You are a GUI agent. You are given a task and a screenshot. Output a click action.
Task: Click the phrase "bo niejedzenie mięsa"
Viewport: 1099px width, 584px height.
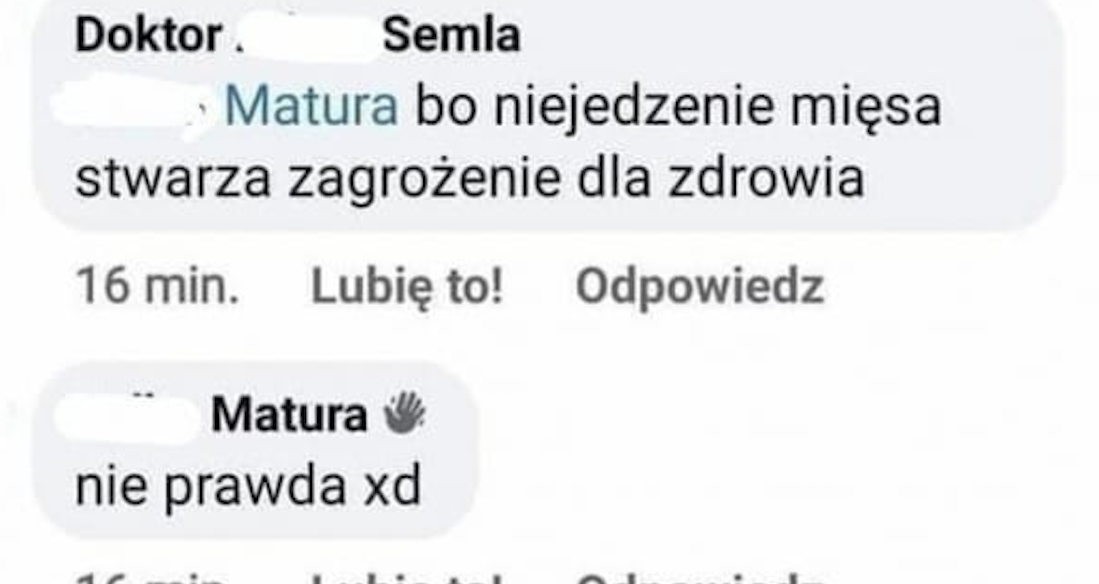(678, 106)
